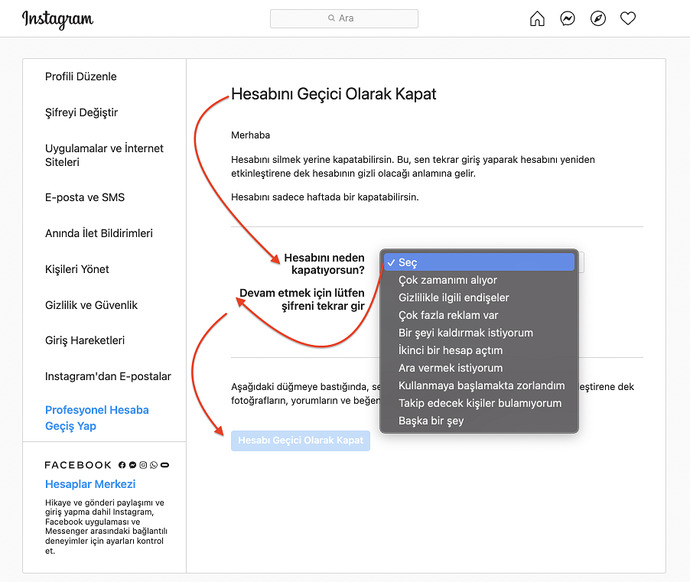Viewport: 690px width, 582px height.
Task: Choose 'Ara vermek istiyorum' reason
Action: click(479, 368)
